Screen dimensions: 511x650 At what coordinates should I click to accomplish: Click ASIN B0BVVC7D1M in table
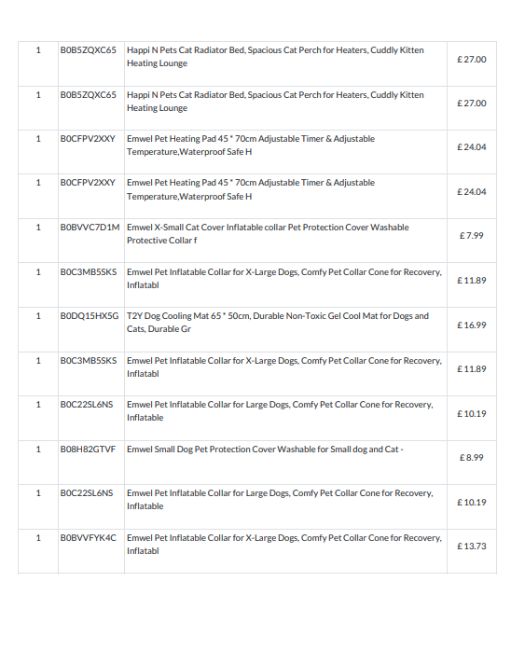90,227
